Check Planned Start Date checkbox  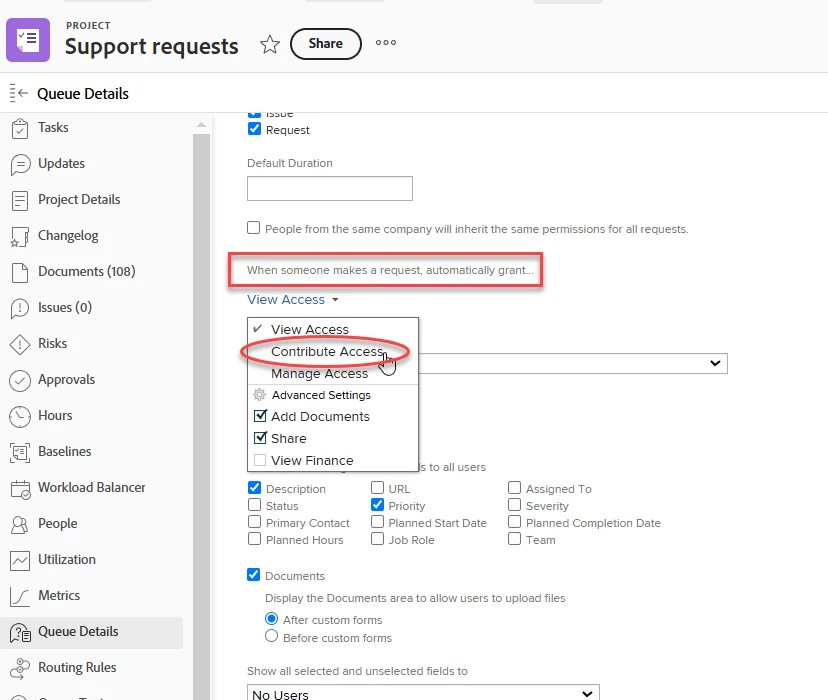(377, 522)
